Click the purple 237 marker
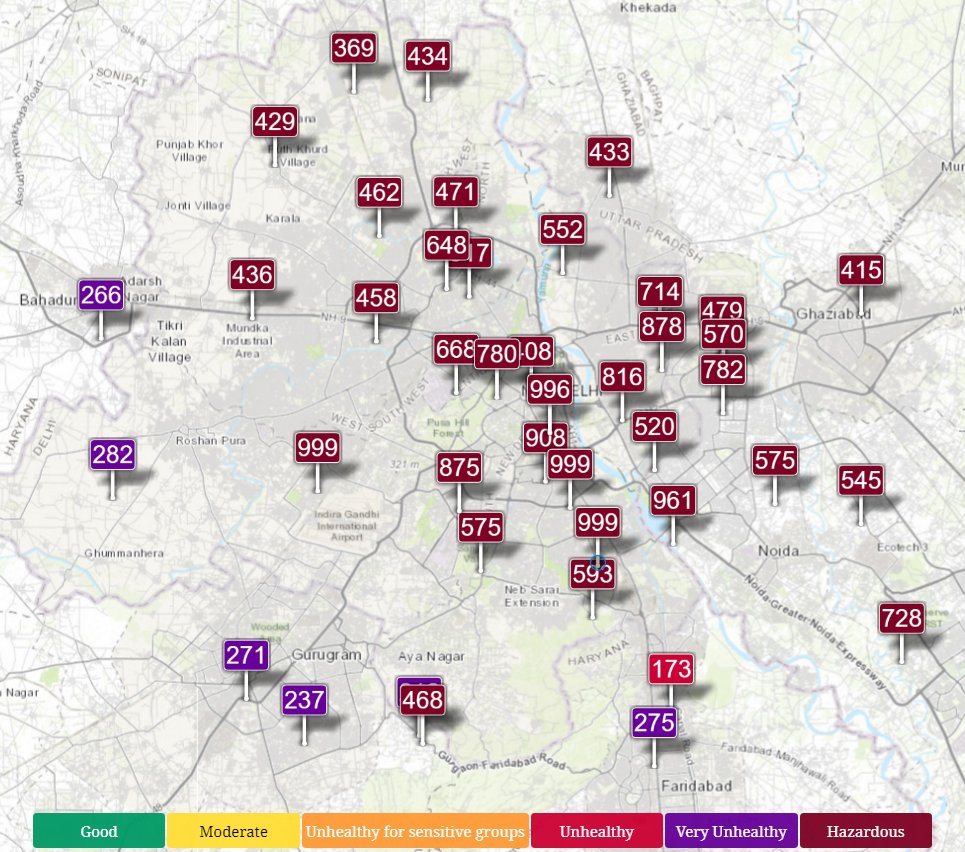This screenshot has width=965, height=852. (x=304, y=700)
